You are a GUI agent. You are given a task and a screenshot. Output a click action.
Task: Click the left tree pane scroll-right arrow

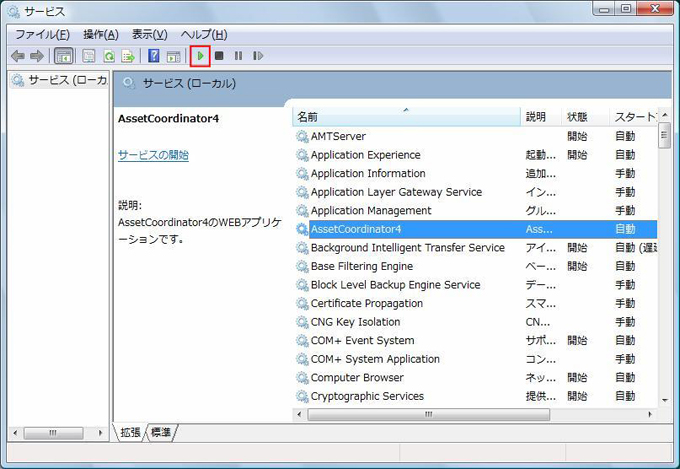click(x=101, y=433)
